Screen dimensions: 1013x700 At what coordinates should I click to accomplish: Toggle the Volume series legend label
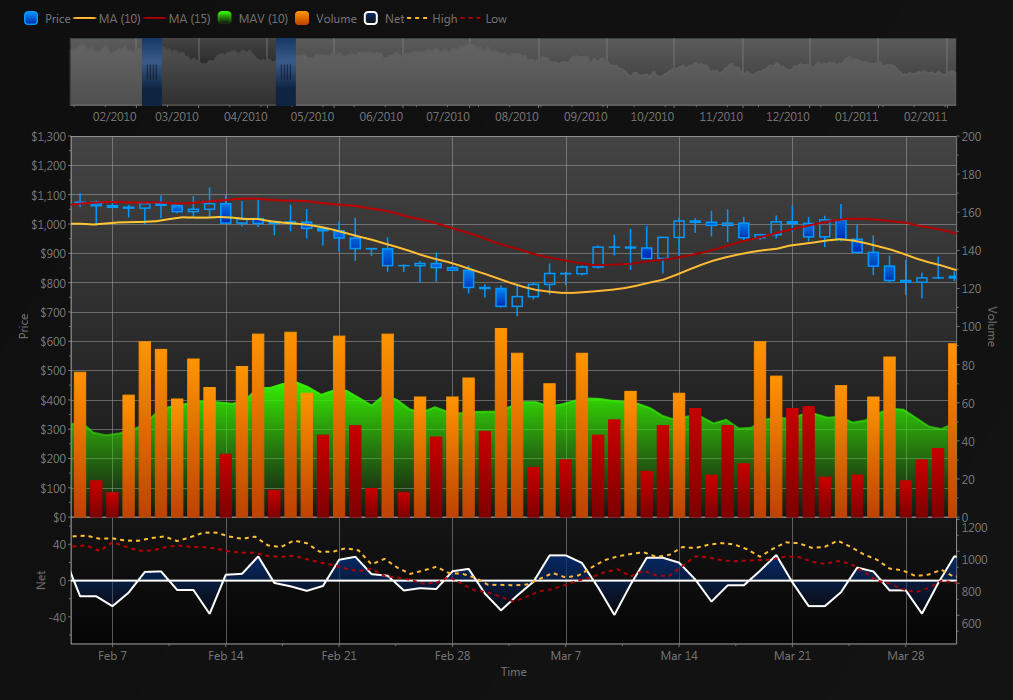pos(336,19)
